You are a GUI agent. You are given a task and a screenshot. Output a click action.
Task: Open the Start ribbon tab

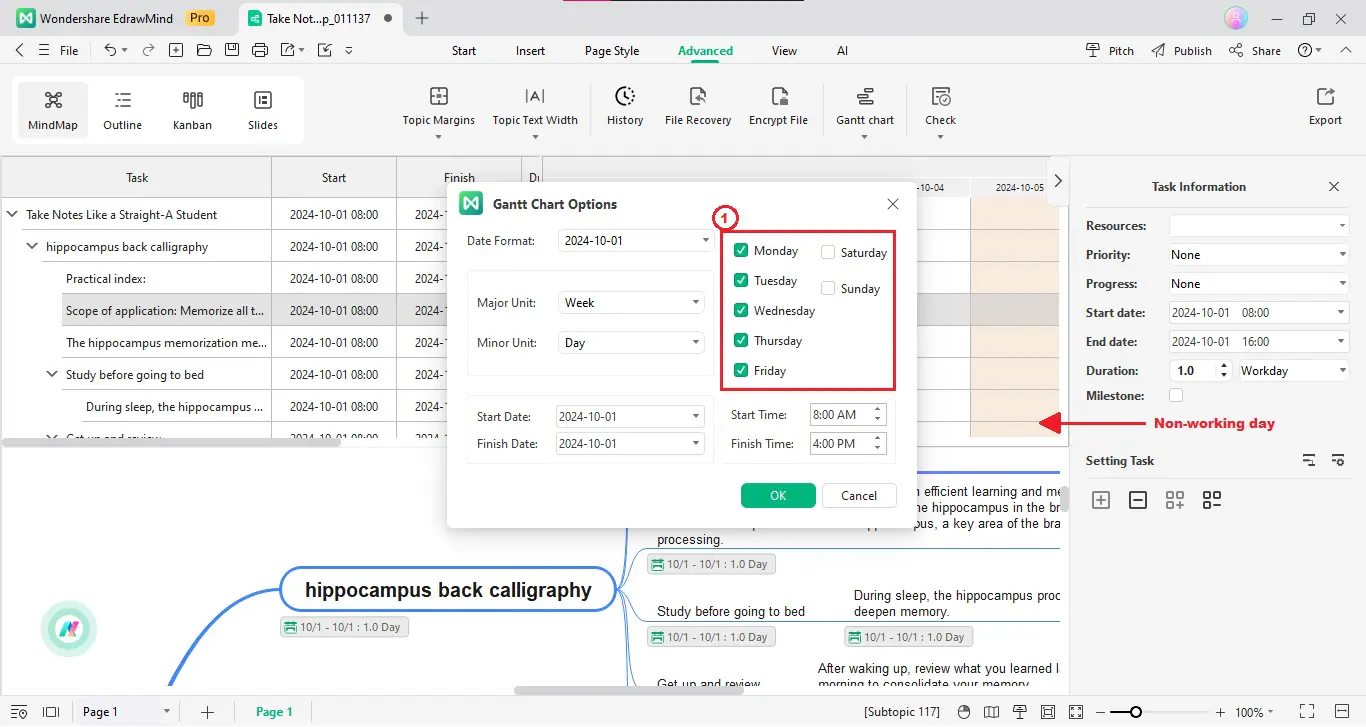(x=464, y=51)
